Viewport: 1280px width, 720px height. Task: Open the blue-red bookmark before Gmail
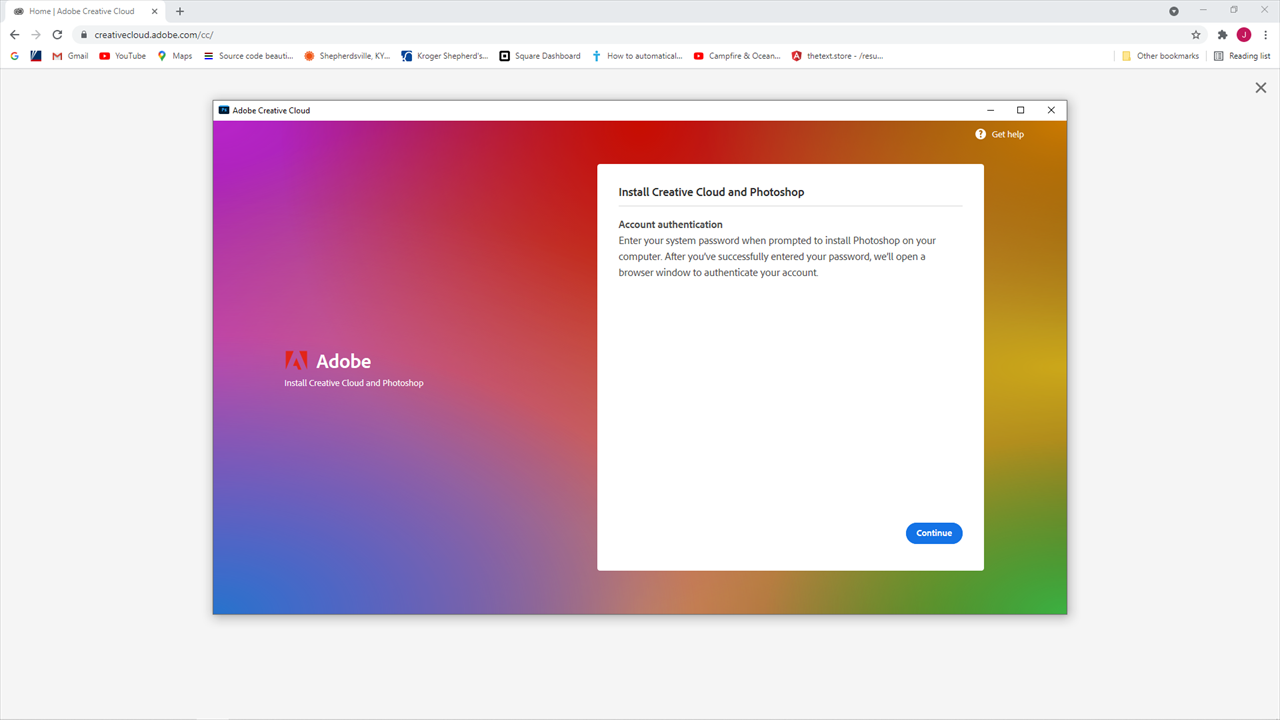tap(37, 56)
